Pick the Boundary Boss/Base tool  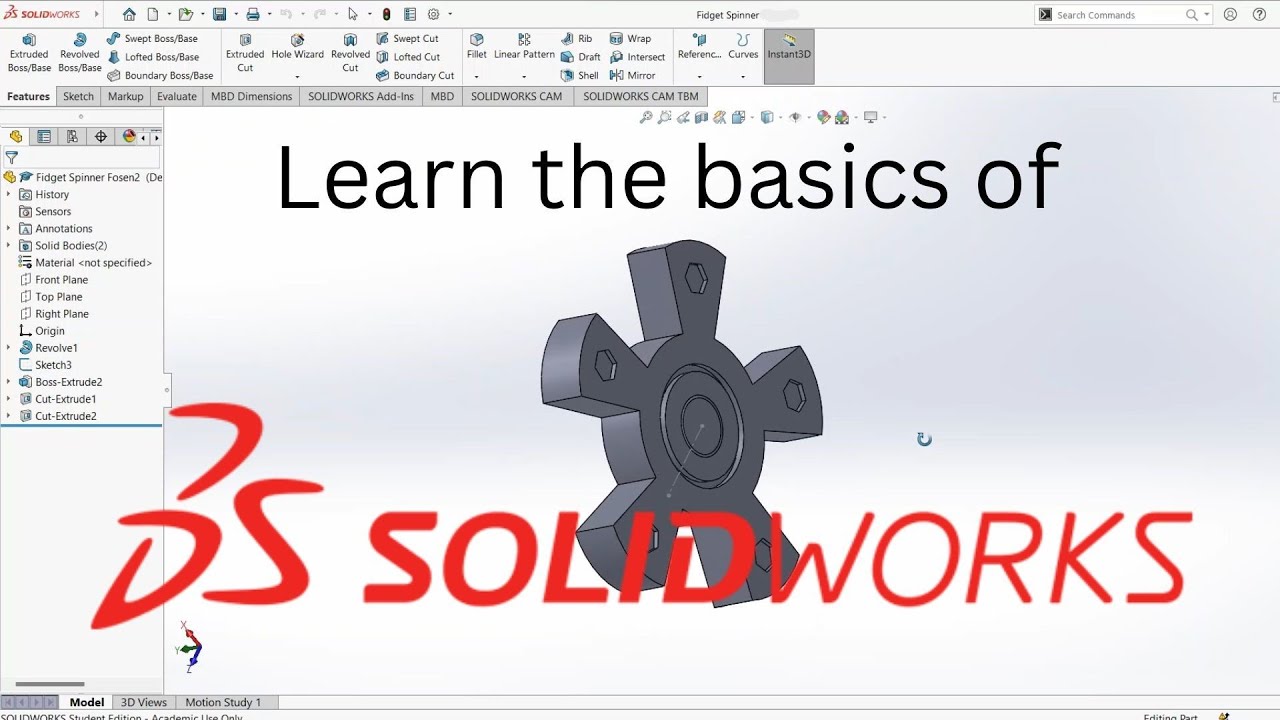tap(160, 75)
